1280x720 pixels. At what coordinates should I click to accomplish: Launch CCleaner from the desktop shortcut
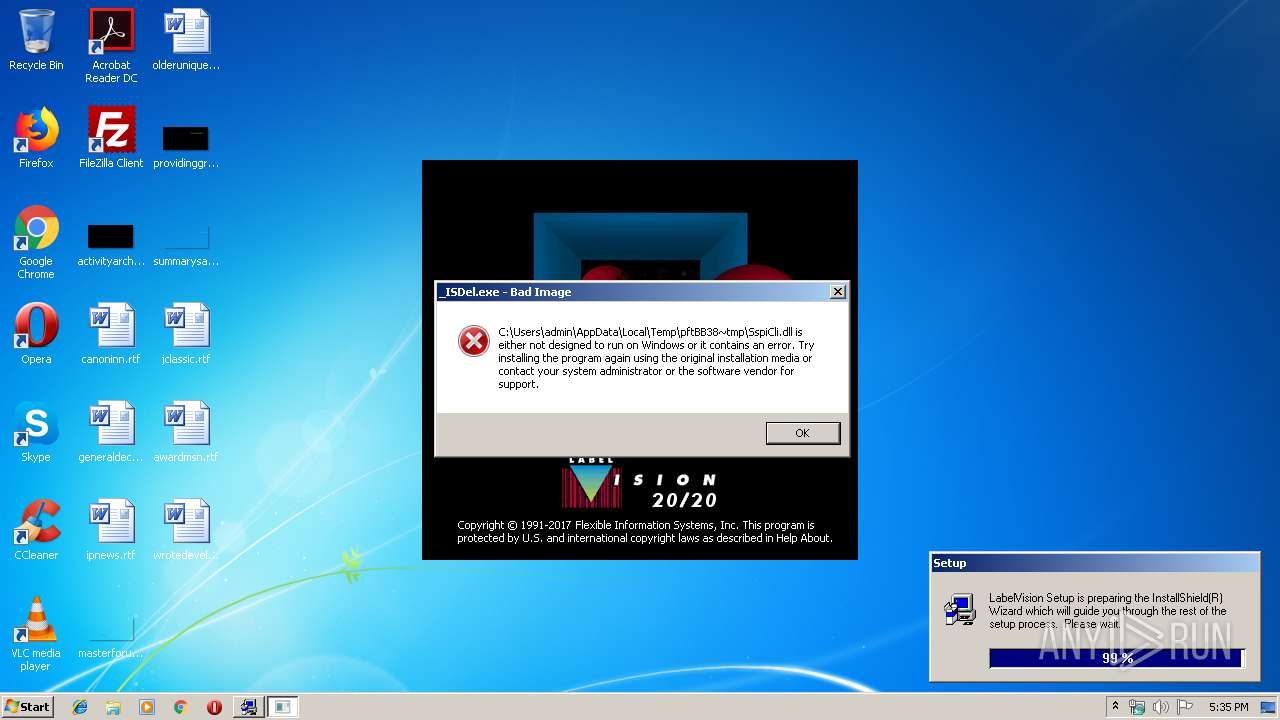(x=36, y=530)
